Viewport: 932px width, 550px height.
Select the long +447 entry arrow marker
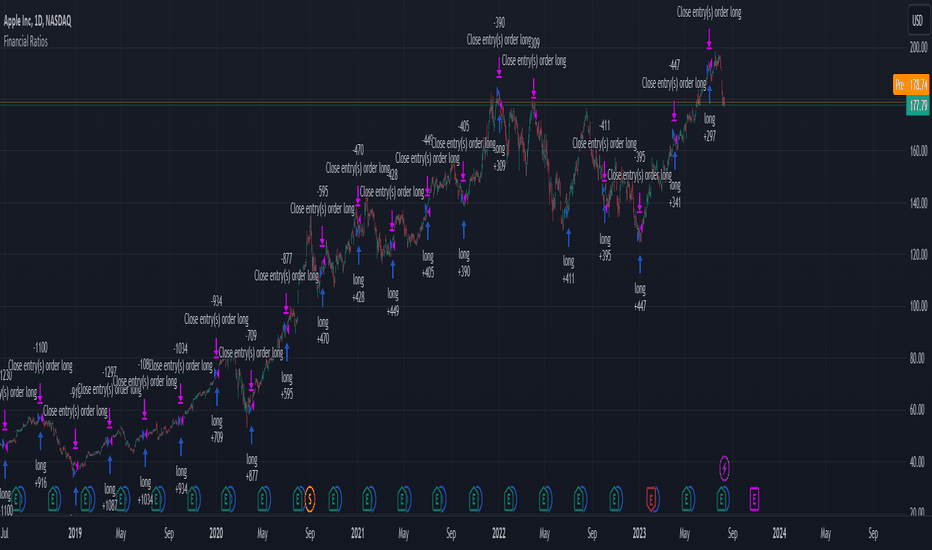tap(640, 265)
